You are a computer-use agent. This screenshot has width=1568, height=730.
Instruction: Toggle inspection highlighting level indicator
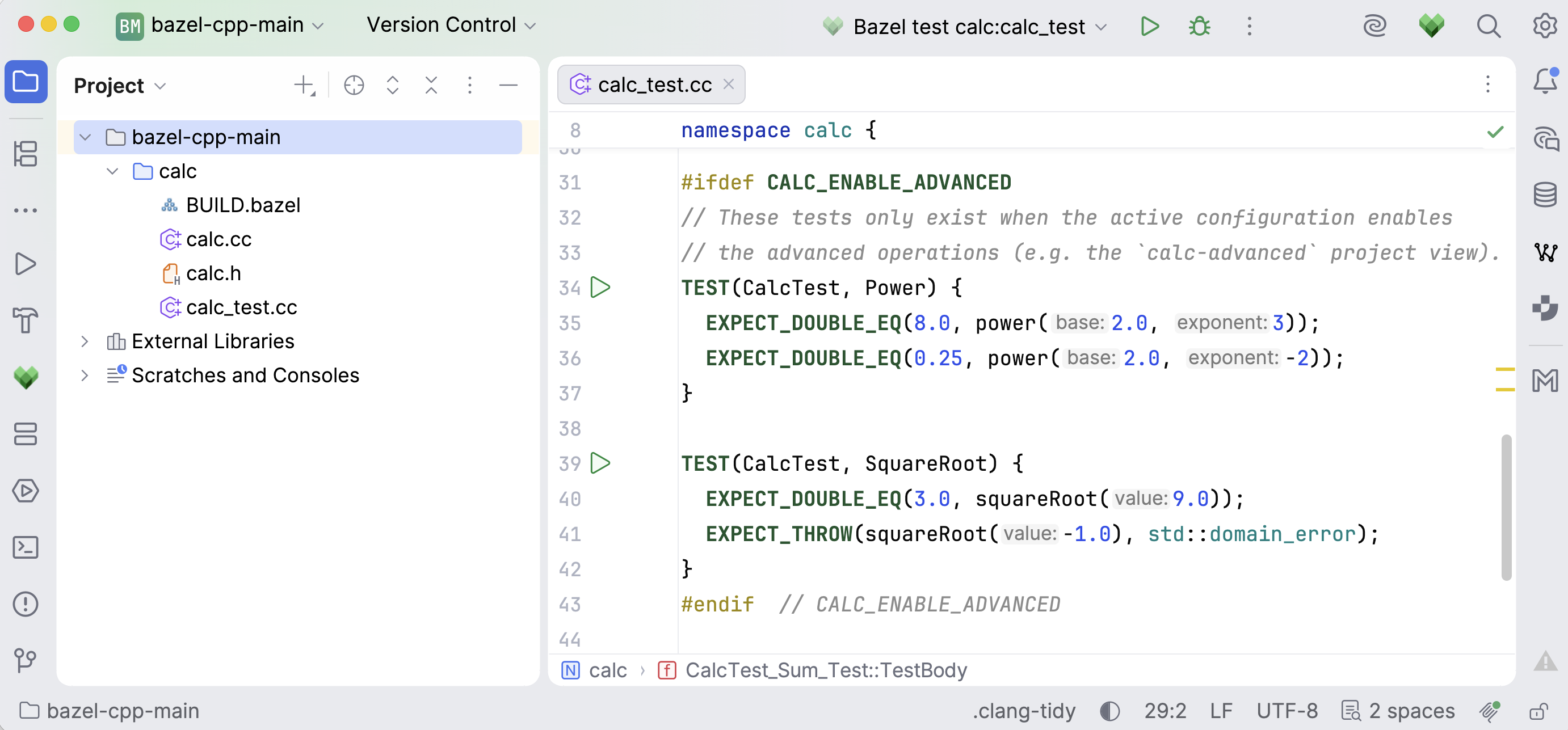(x=1109, y=711)
